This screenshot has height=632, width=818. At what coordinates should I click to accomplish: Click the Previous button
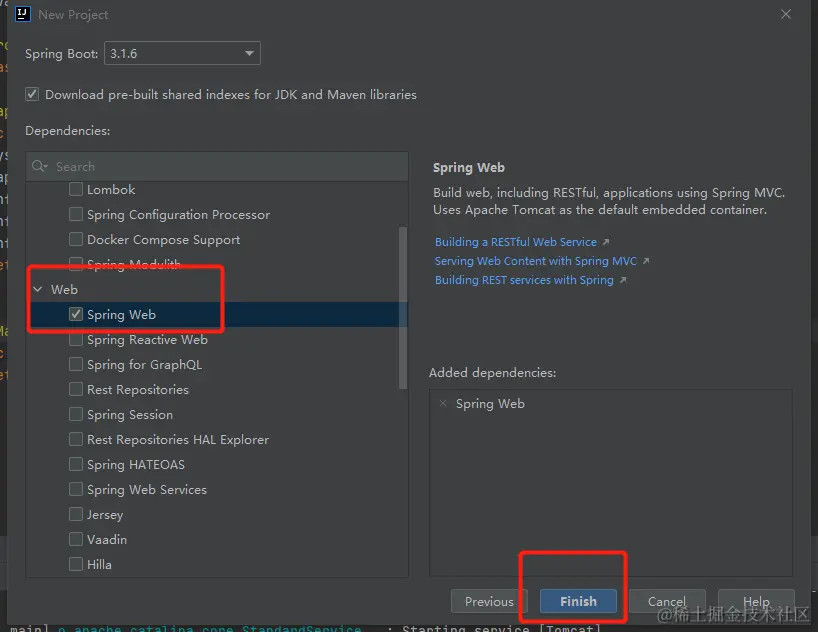(x=489, y=601)
